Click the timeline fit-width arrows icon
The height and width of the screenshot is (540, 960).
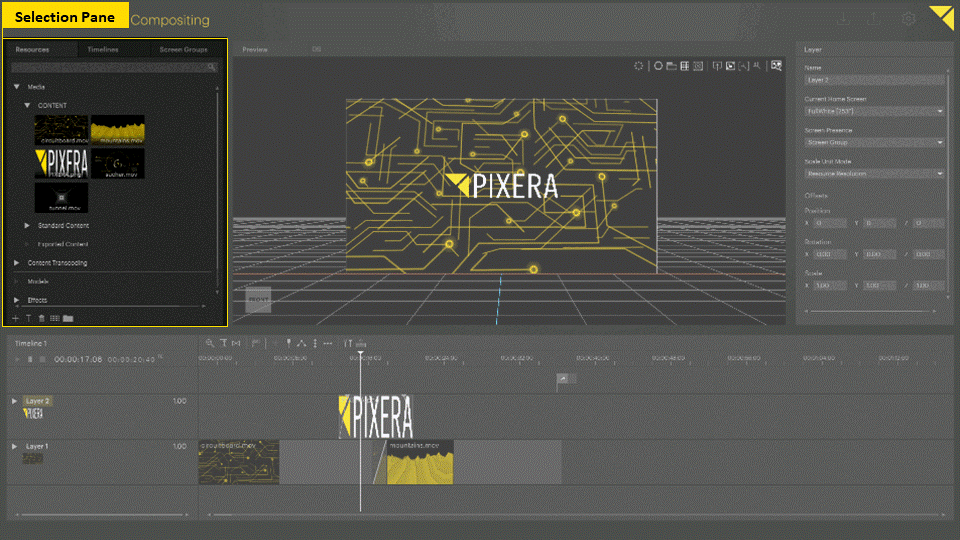click(236, 343)
